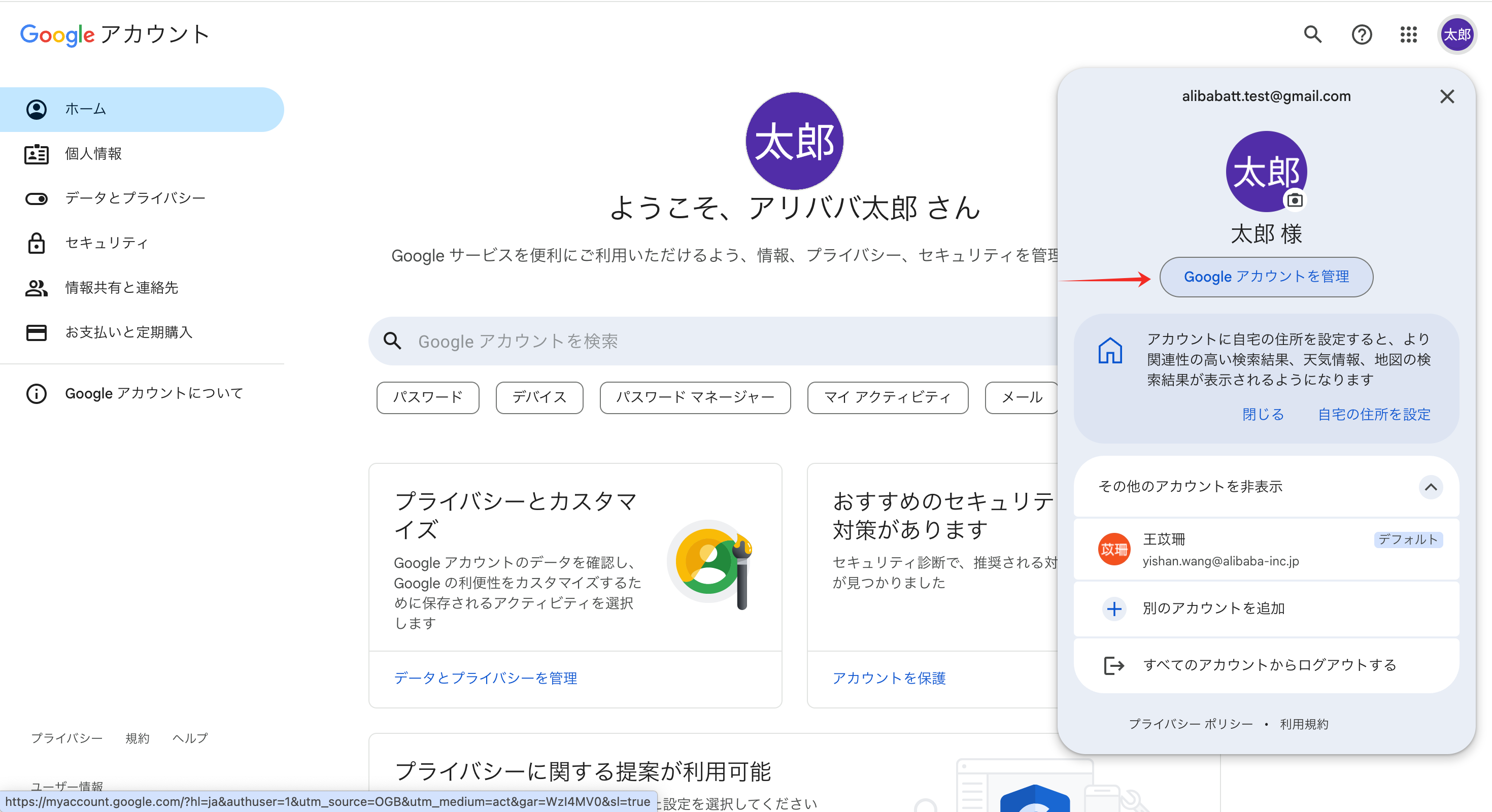This screenshot has width=1492, height=812.
Task: Click the camera icon on popup avatar
Action: coord(1295,200)
